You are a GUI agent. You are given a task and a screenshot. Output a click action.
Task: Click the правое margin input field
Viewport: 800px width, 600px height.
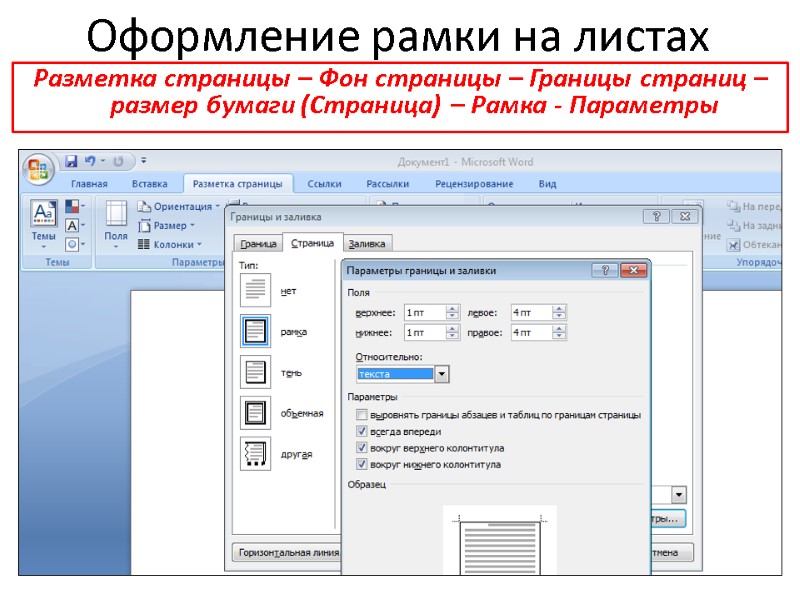coord(532,333)
